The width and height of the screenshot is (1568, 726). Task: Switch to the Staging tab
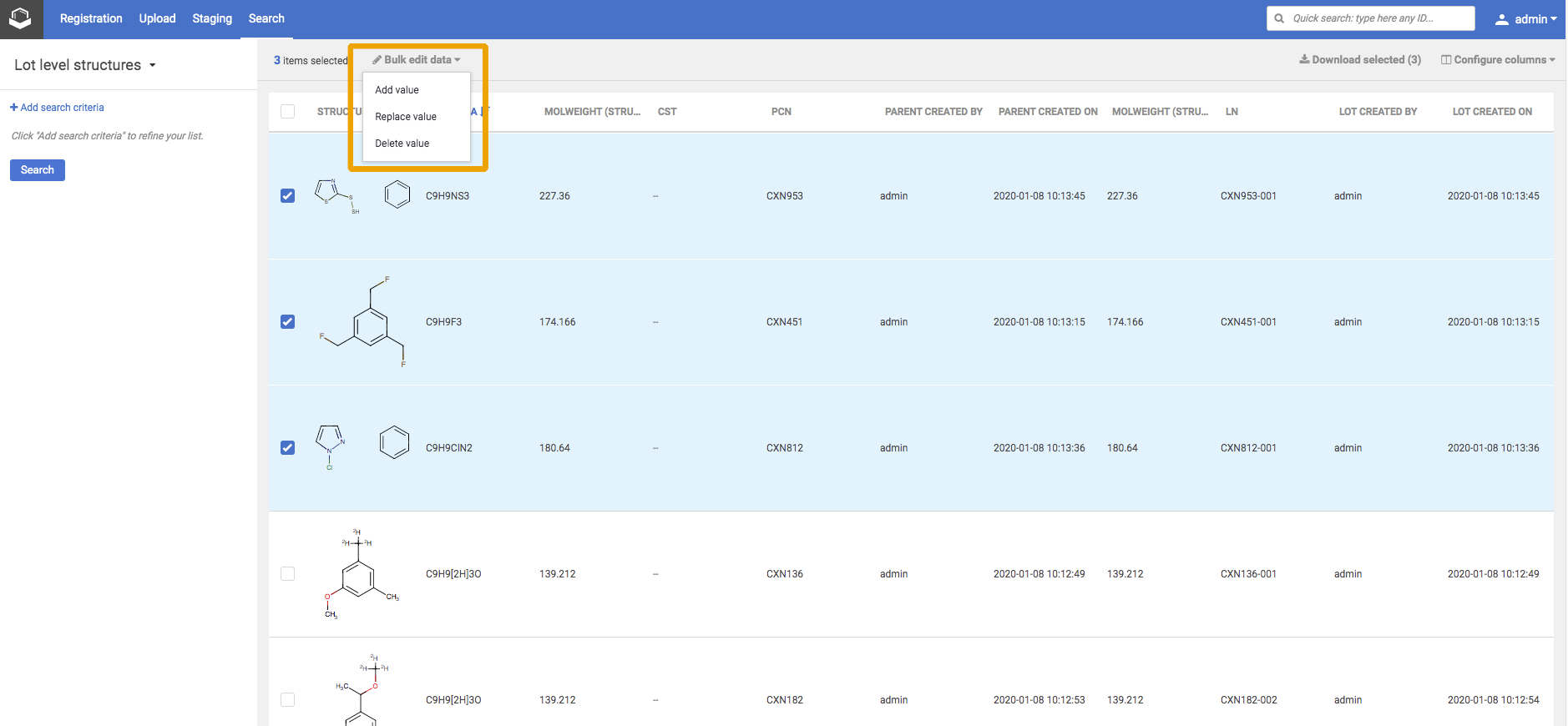point(212,18)
